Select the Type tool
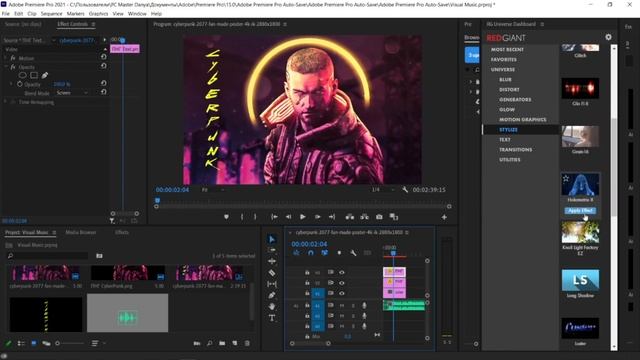 click(272, 318)
